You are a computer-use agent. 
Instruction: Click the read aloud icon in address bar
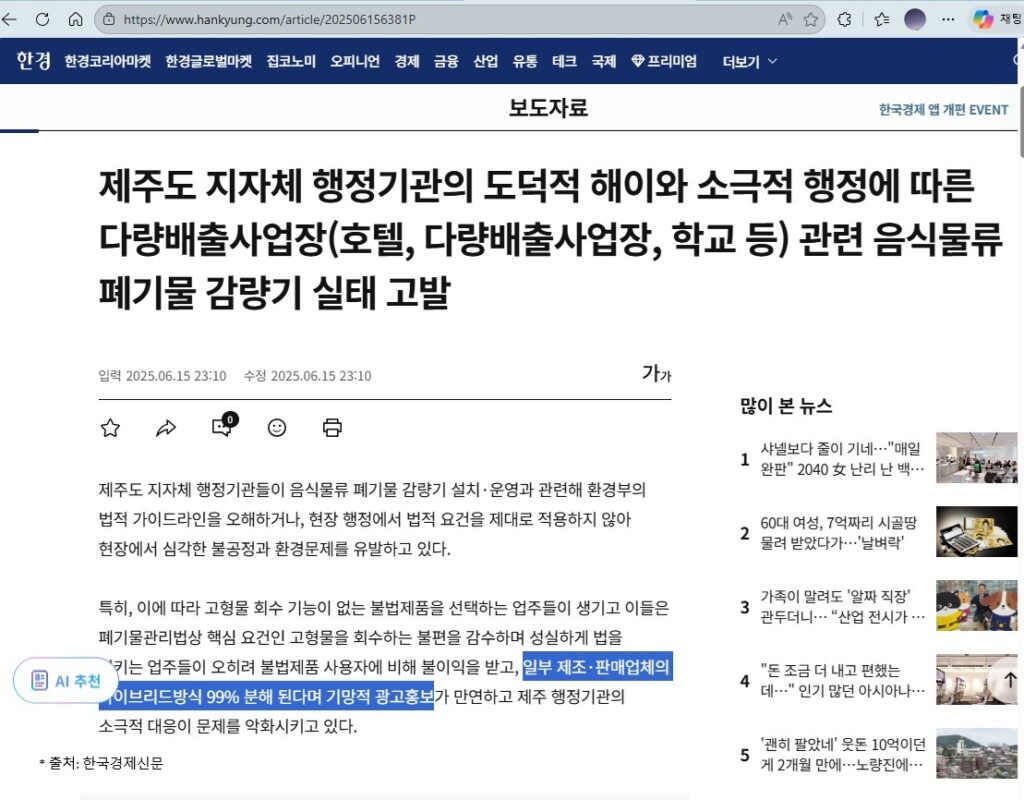[785, 20]
